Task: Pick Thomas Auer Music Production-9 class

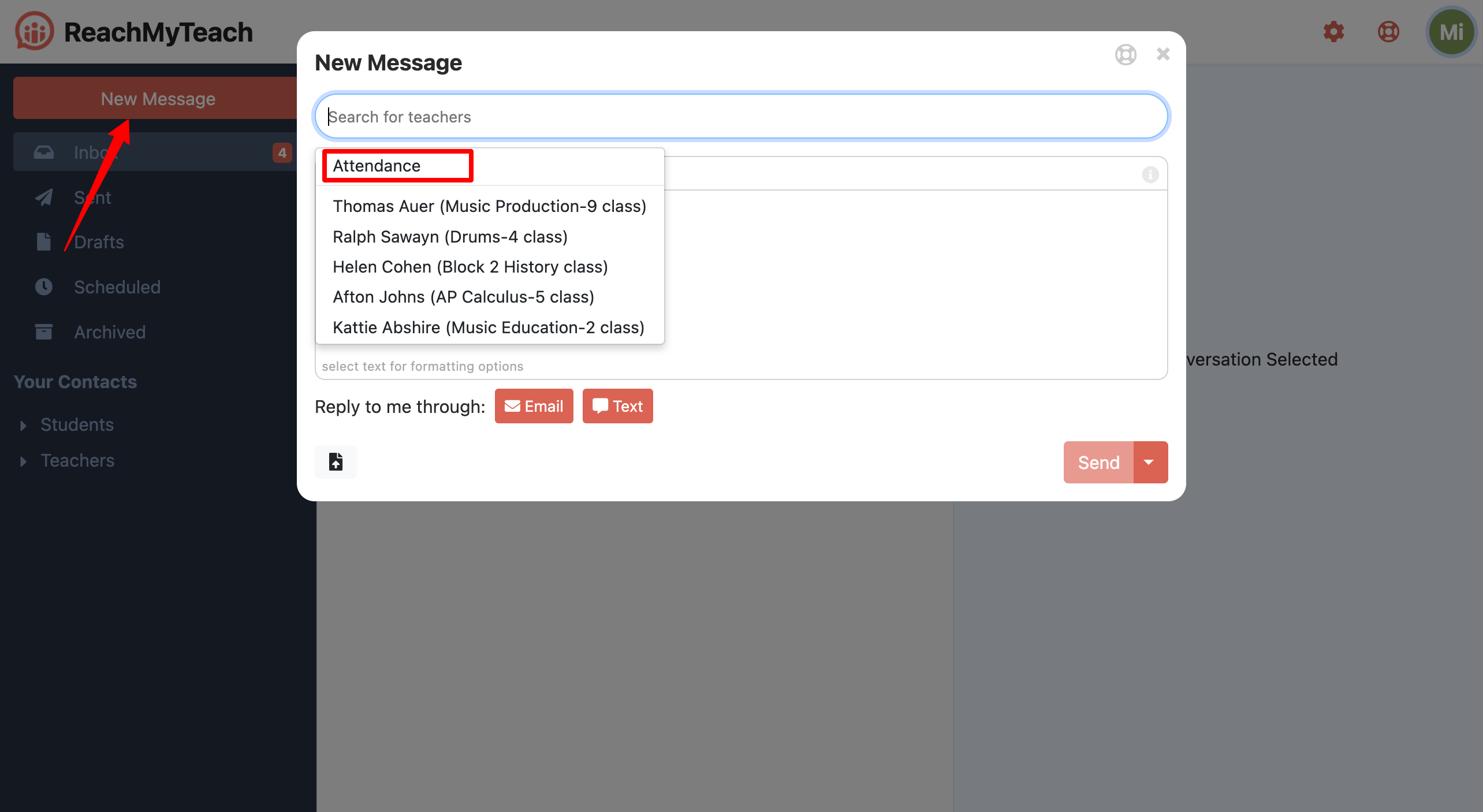Action: 489,206
